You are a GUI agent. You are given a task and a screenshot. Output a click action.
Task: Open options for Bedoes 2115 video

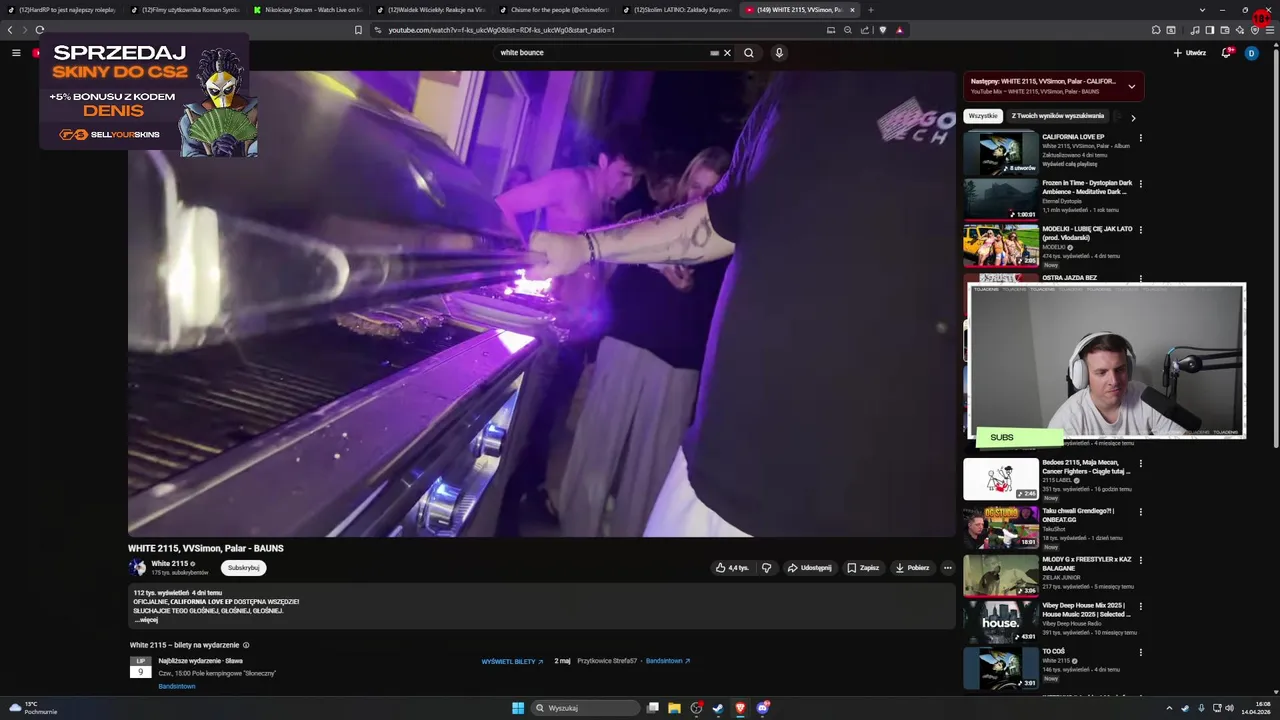[1140, 464]
